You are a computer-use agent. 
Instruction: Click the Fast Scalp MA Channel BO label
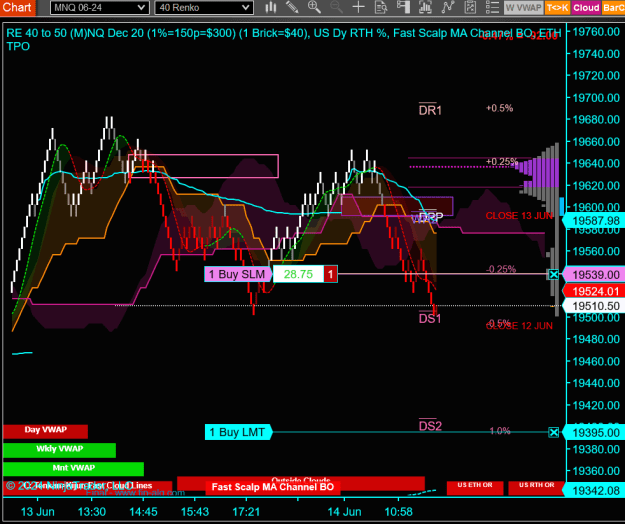tap(273, 487)
